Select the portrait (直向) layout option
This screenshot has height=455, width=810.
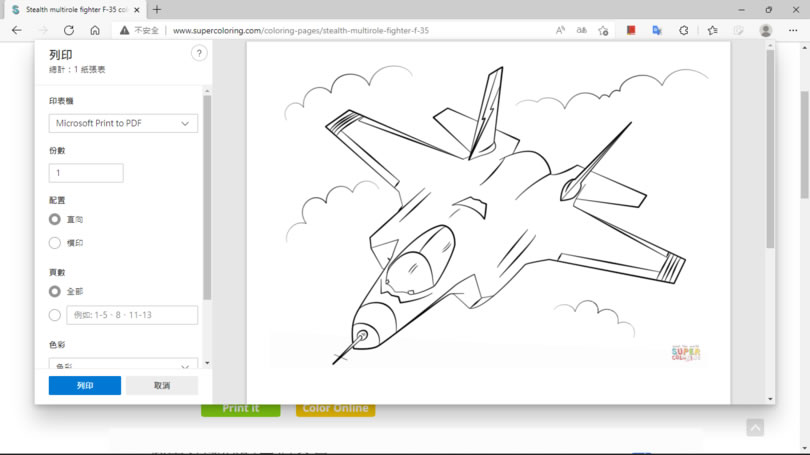click(x=55, y=219)
